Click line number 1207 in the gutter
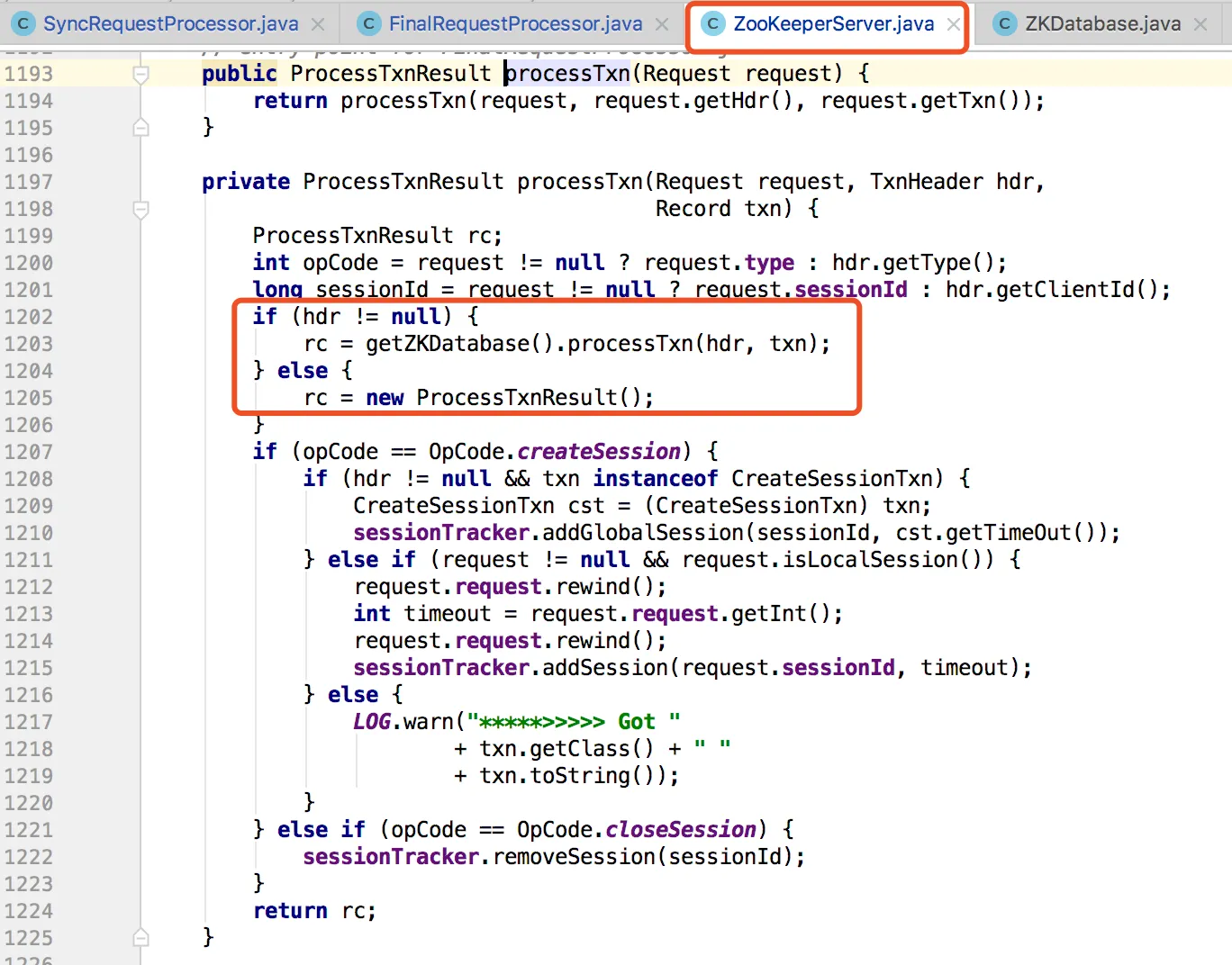1232x965 pixels. click(29, 452)
